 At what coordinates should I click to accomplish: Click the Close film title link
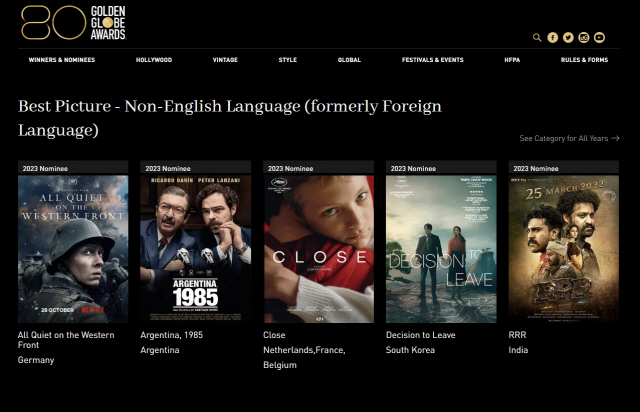(x=274, y=335)
